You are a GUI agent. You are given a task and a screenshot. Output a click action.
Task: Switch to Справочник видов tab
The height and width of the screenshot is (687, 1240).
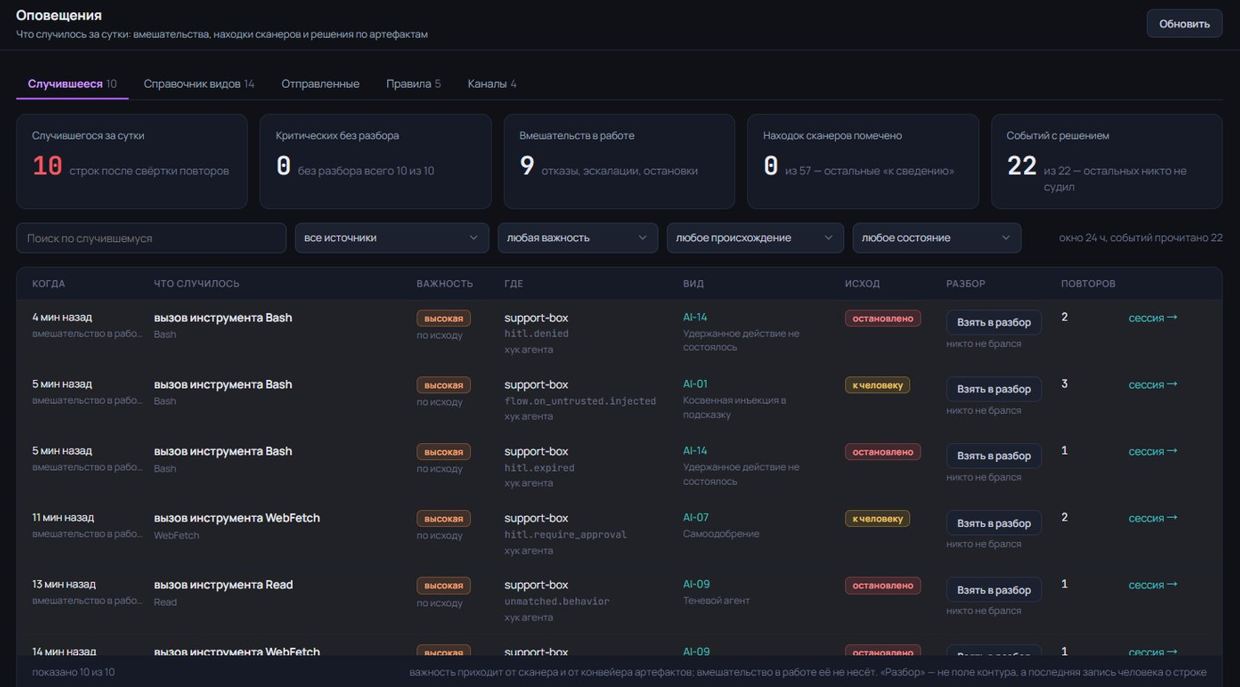coord(199,84)
